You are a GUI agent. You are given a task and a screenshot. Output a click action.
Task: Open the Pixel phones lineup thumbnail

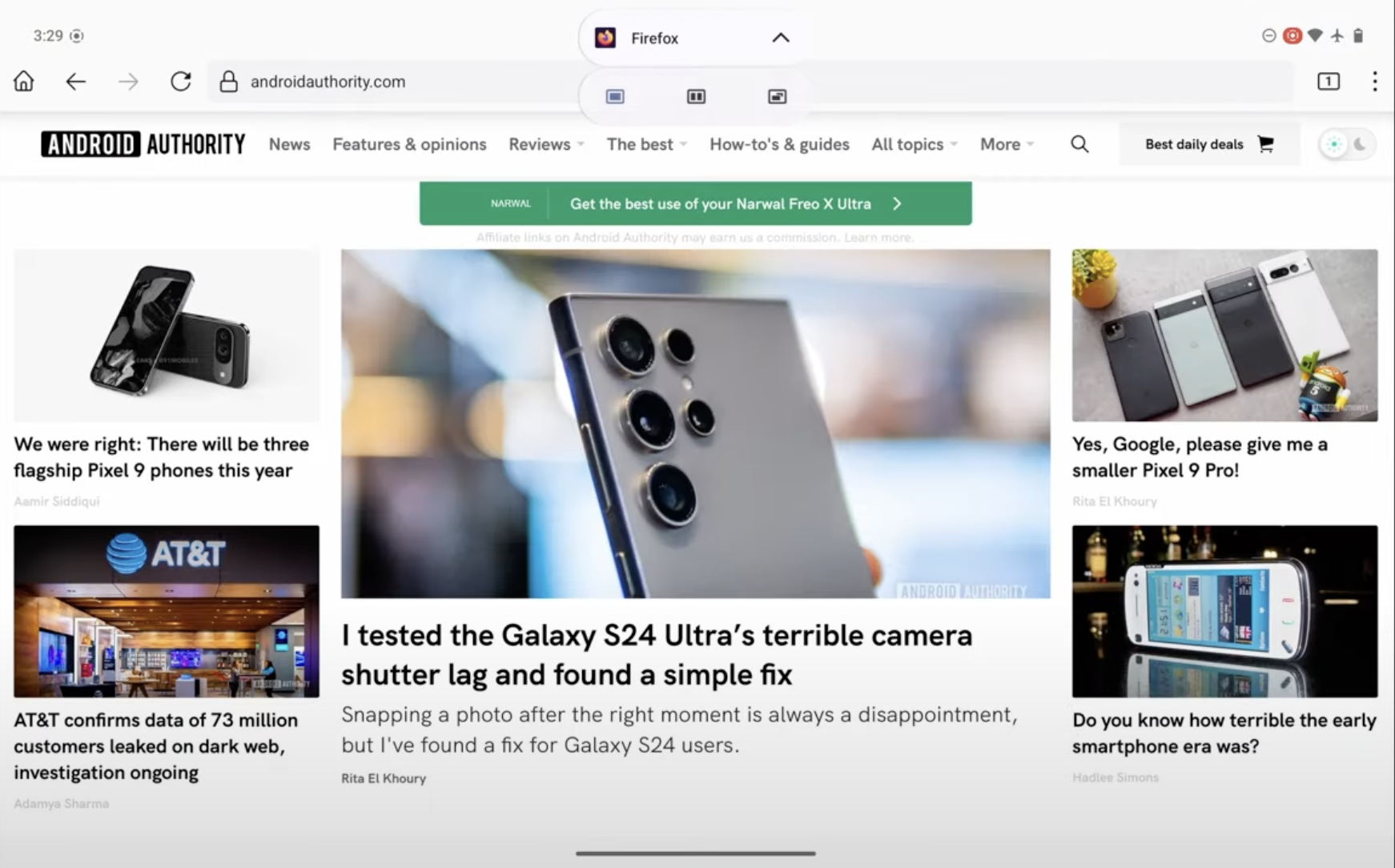[1225, 336]
